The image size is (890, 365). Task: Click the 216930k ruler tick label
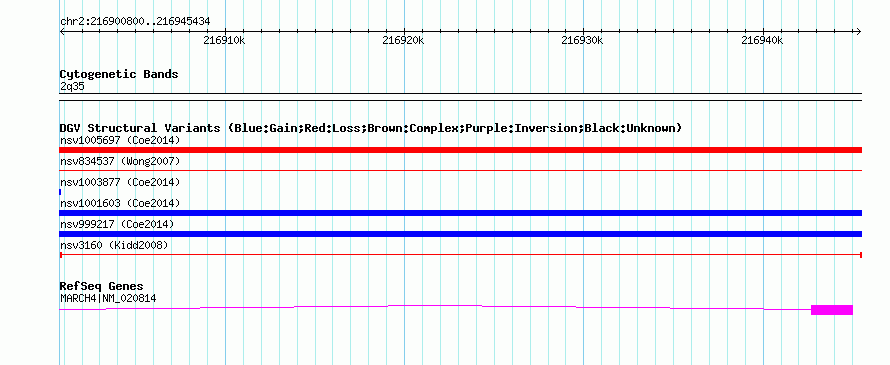582,40
